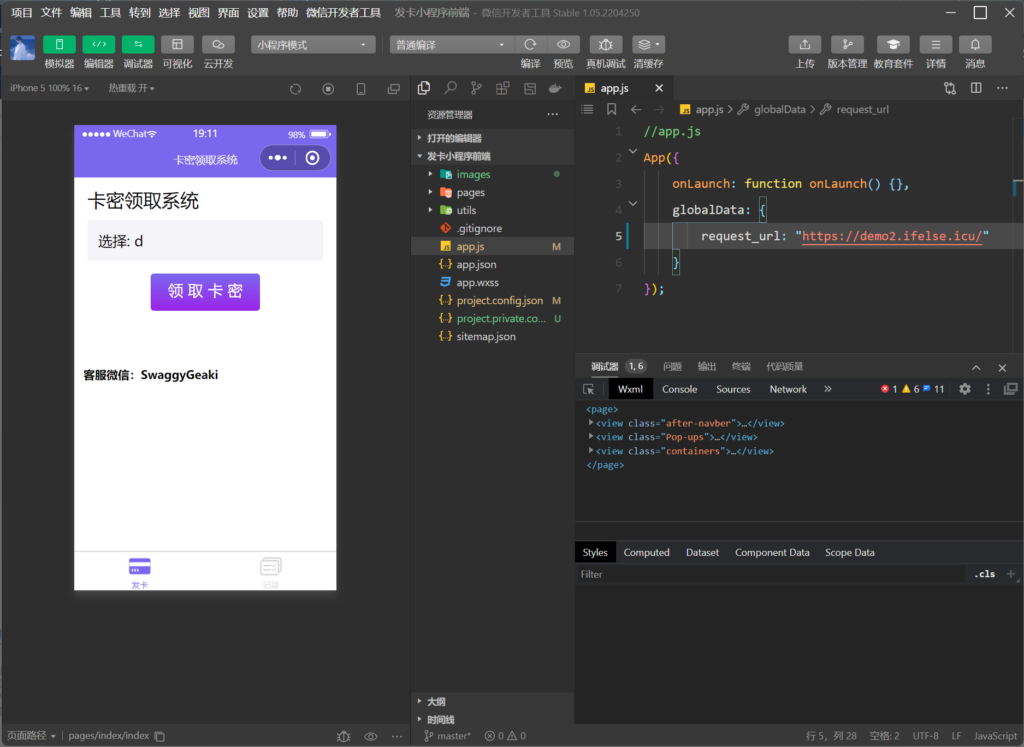Toggle the 编辑器 editor panel

click(98, 45)
